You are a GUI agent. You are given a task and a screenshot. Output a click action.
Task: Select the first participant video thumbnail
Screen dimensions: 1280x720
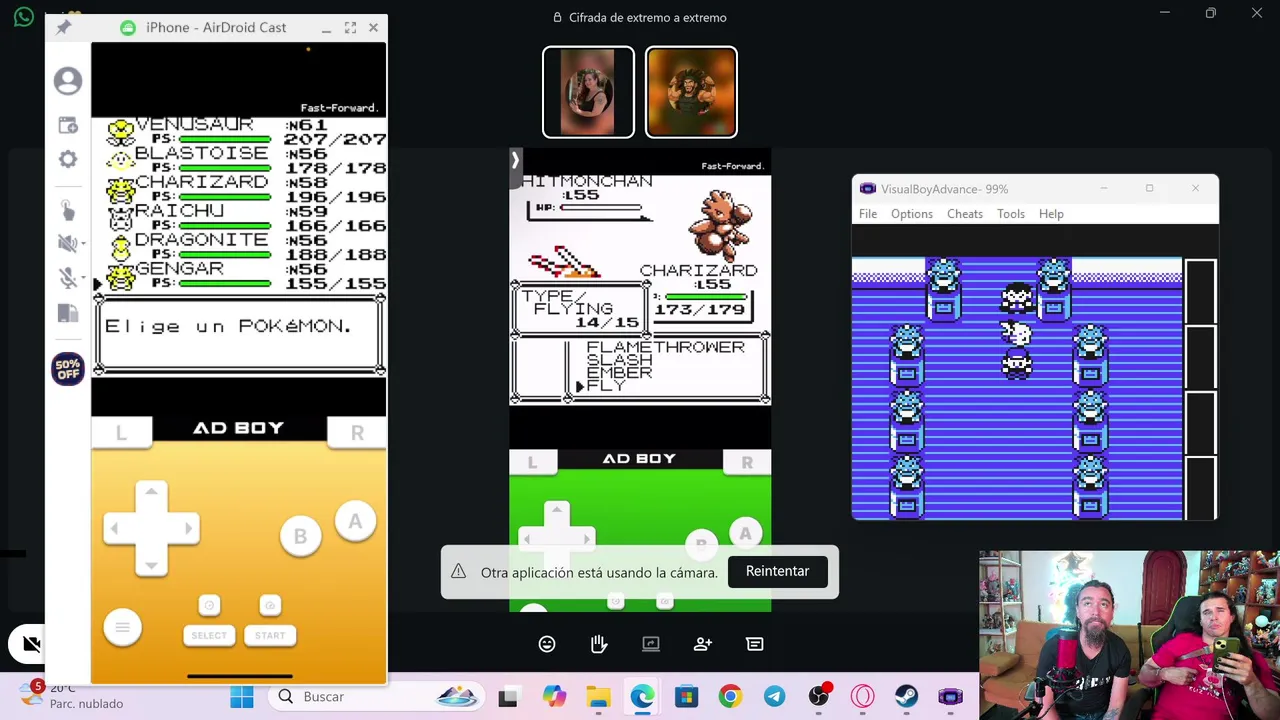tap(588, 92)
